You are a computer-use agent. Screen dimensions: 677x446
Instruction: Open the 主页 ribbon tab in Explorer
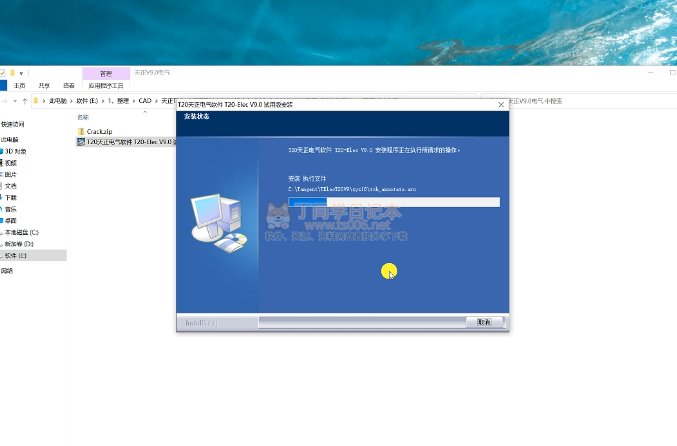pyautogui.click(x=19, y=85)
